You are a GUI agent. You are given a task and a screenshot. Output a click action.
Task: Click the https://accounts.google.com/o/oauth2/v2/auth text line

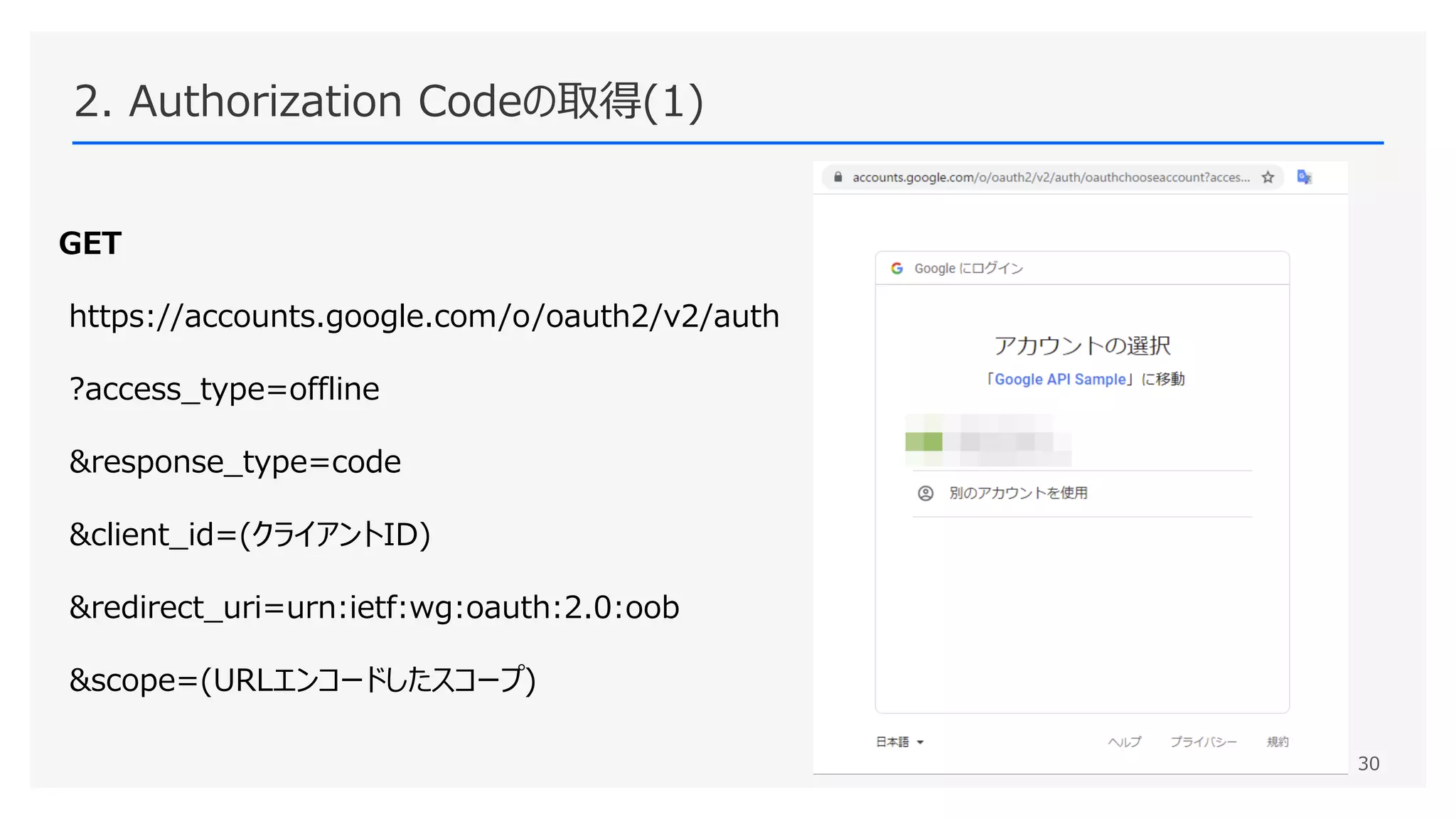pos(424,316)
